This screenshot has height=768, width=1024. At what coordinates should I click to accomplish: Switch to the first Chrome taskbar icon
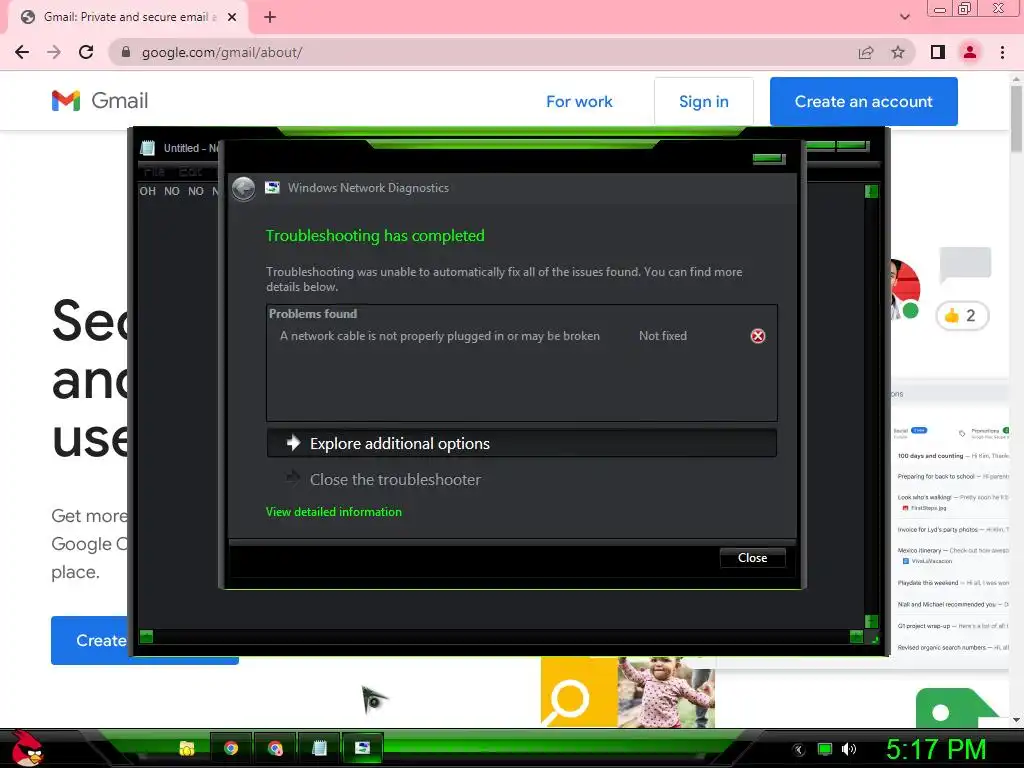pos(231,748)
